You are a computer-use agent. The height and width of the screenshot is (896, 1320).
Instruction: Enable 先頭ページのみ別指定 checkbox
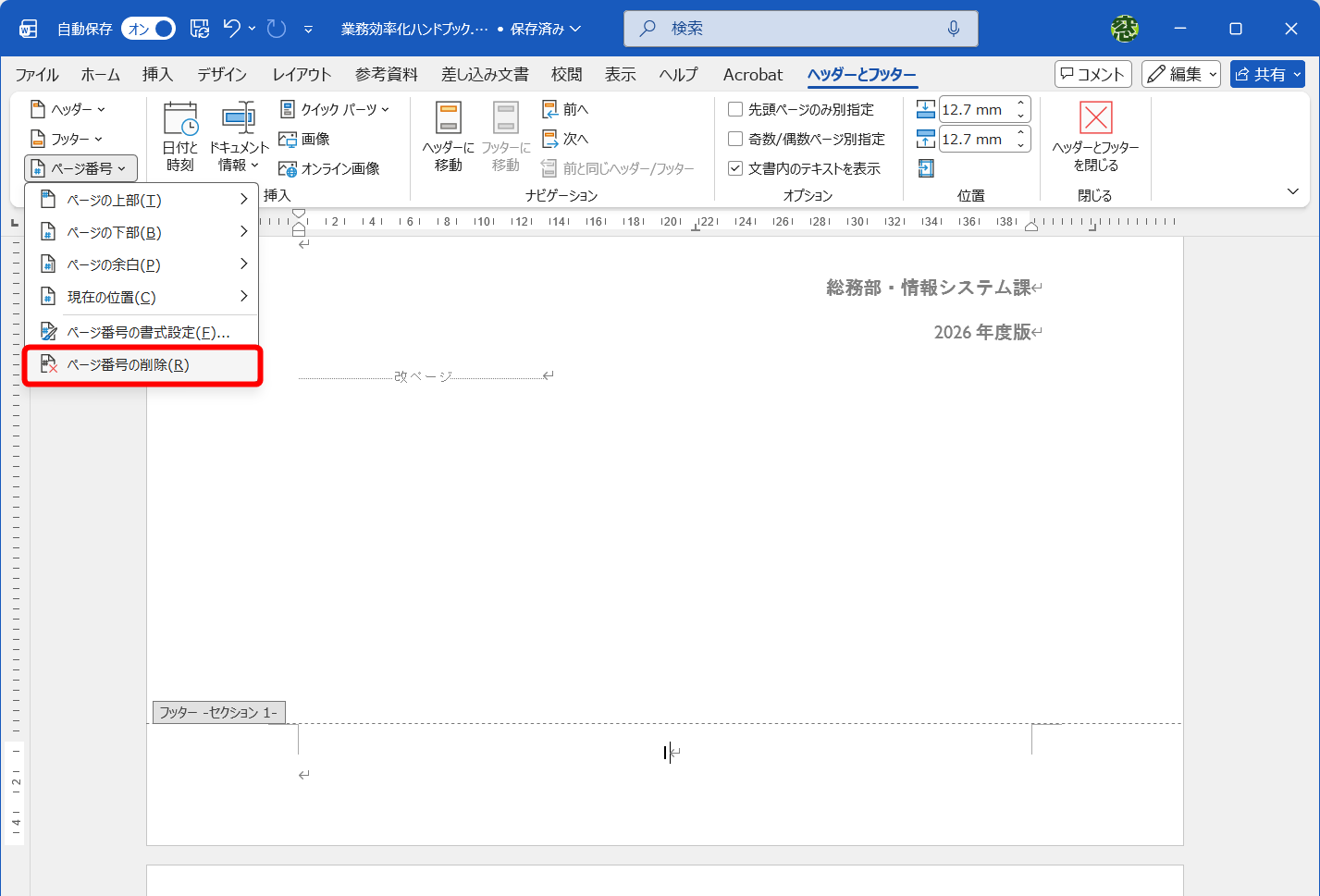pyautogui.click(x=735, y=109)
